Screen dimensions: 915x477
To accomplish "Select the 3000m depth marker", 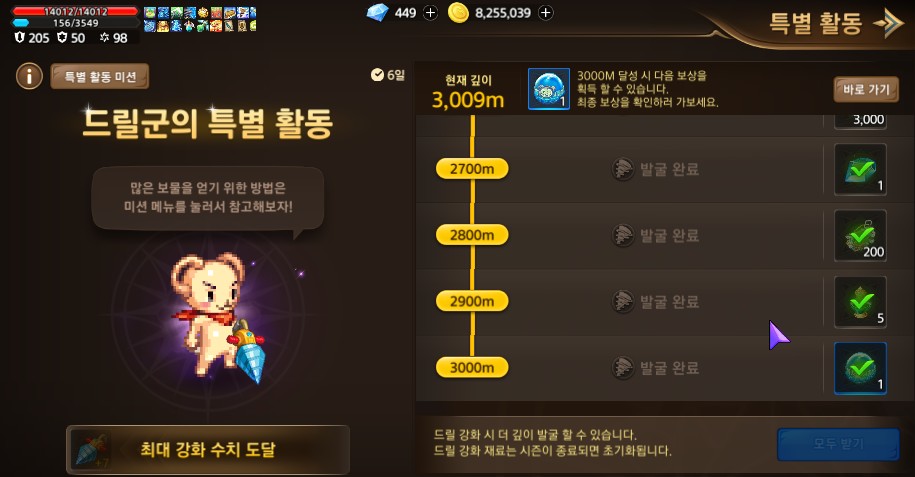I will click(472, 368).
